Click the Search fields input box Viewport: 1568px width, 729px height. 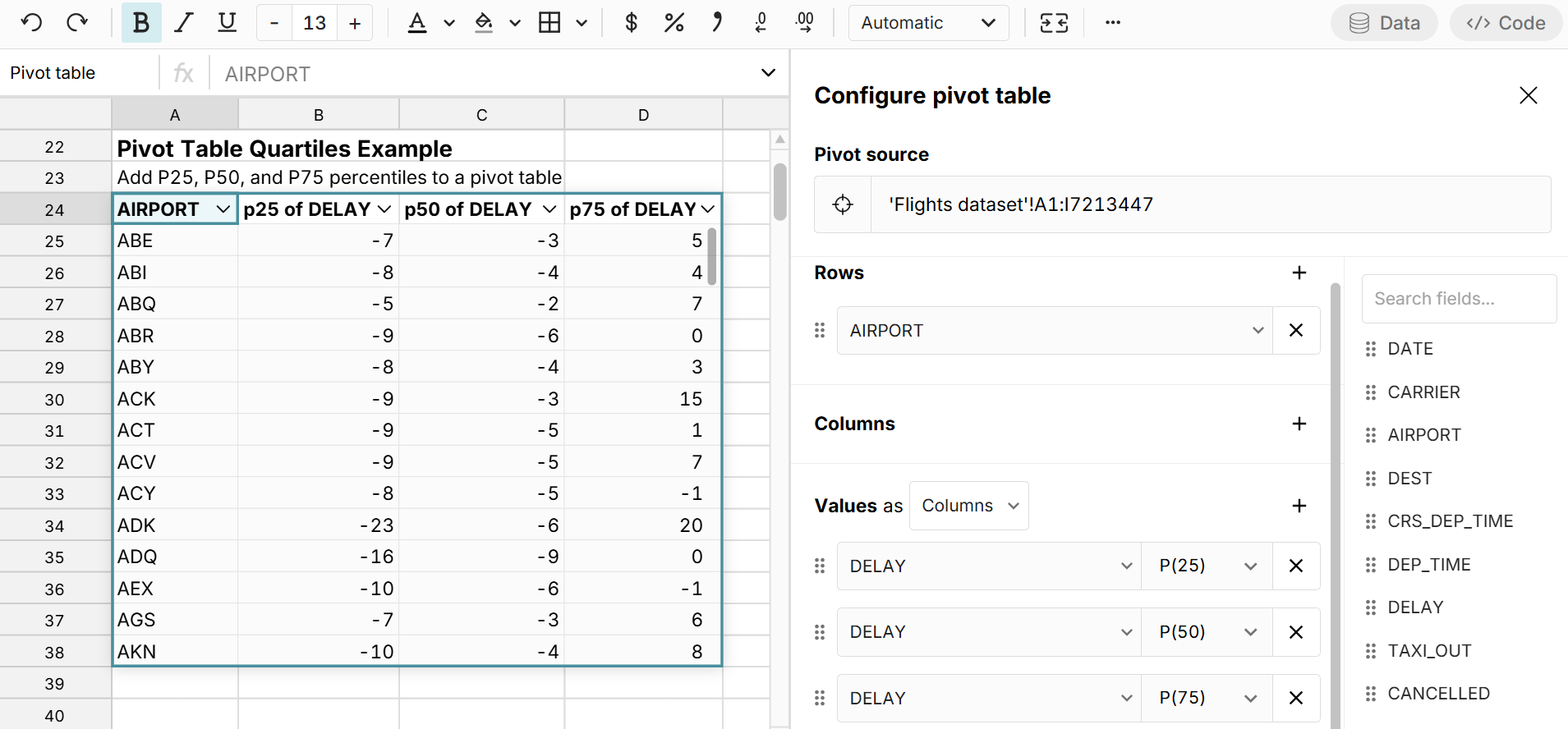1458,299
